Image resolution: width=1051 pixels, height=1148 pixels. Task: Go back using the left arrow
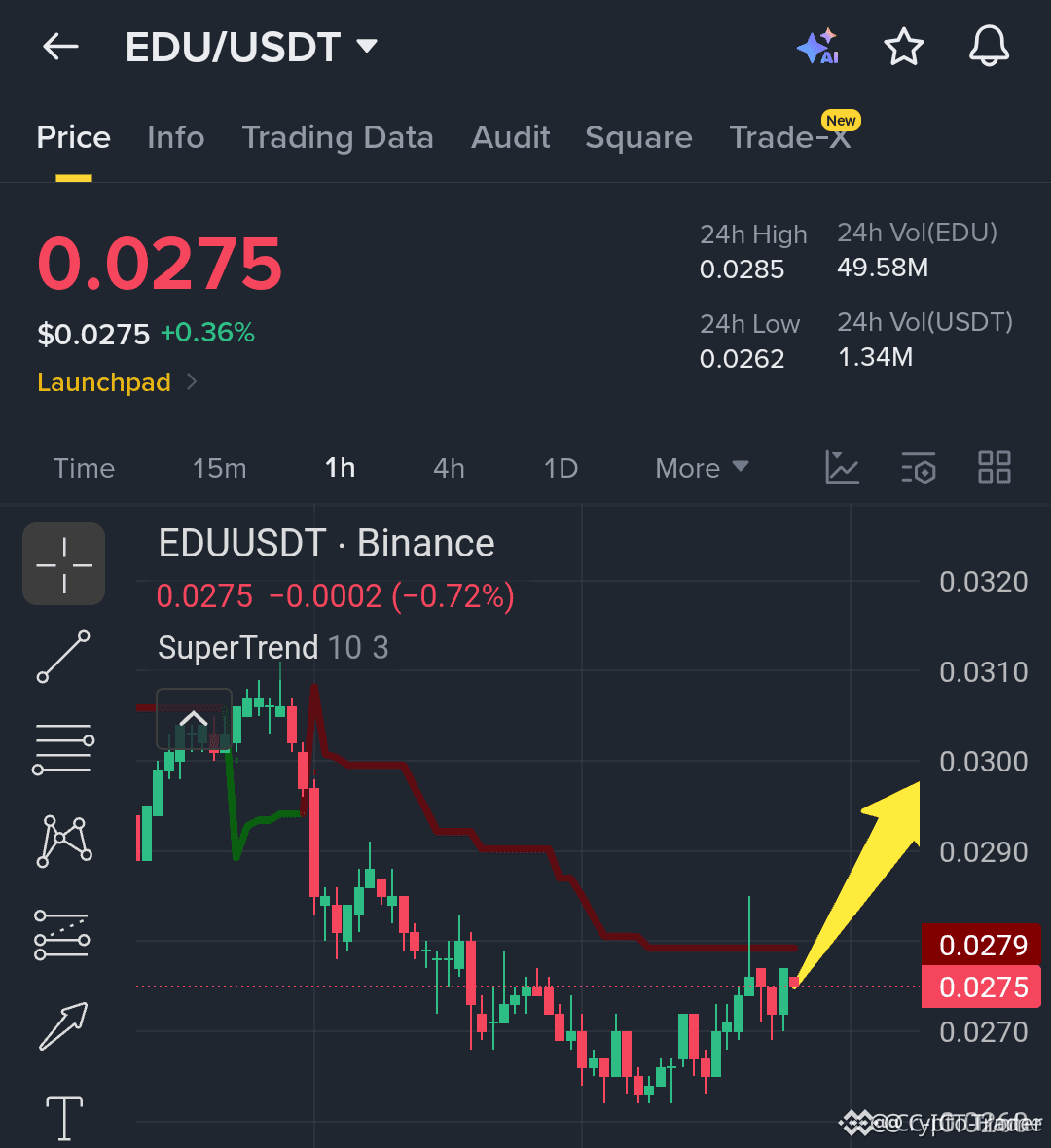(60, 47)
